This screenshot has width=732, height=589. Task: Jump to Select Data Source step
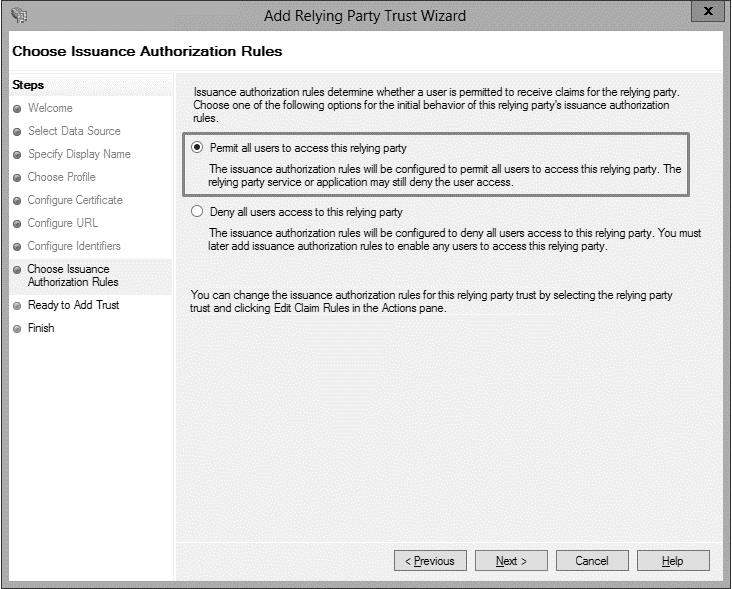(x=74, y=131)
